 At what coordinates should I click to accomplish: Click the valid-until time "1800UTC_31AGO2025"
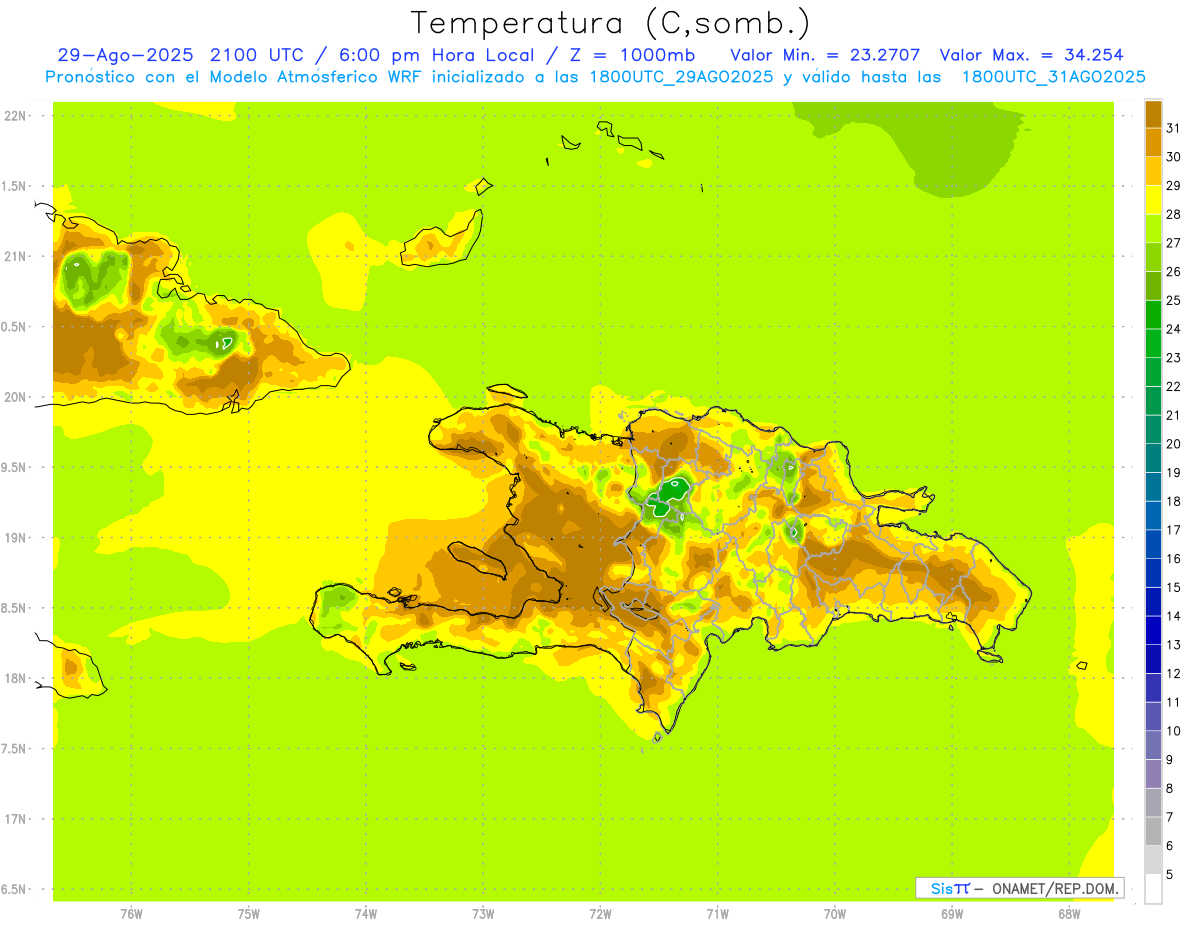pyautogui.click(x=1054, y=77)
